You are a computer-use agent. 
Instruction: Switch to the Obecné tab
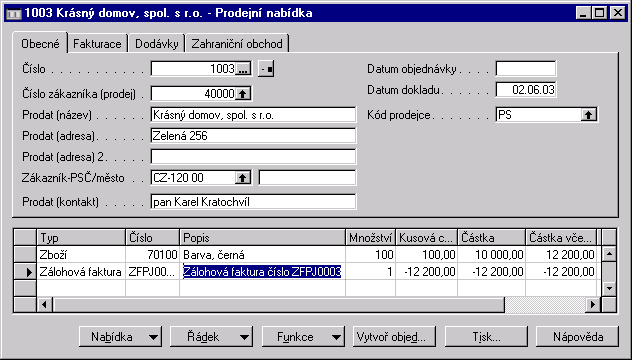[x=40, y=44]
